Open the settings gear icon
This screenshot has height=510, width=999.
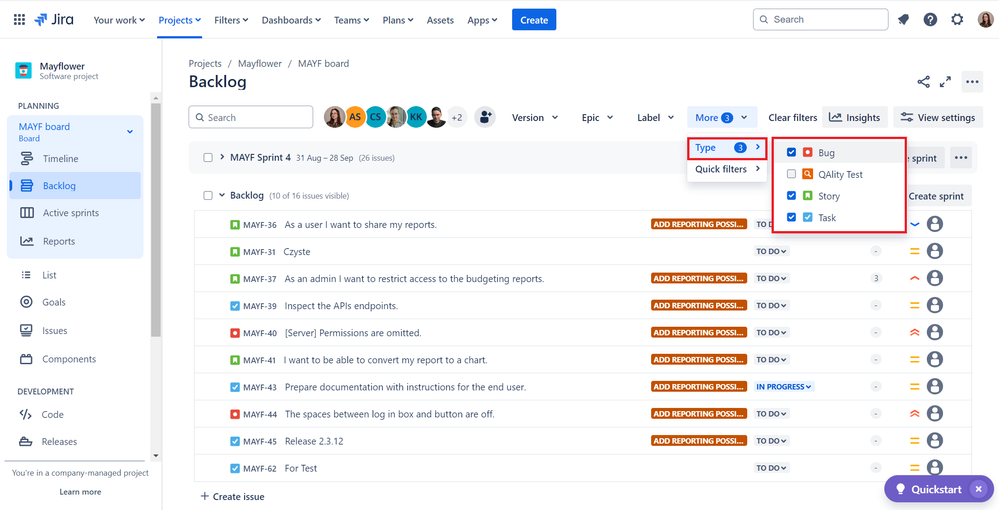click(x=957, y=20)
